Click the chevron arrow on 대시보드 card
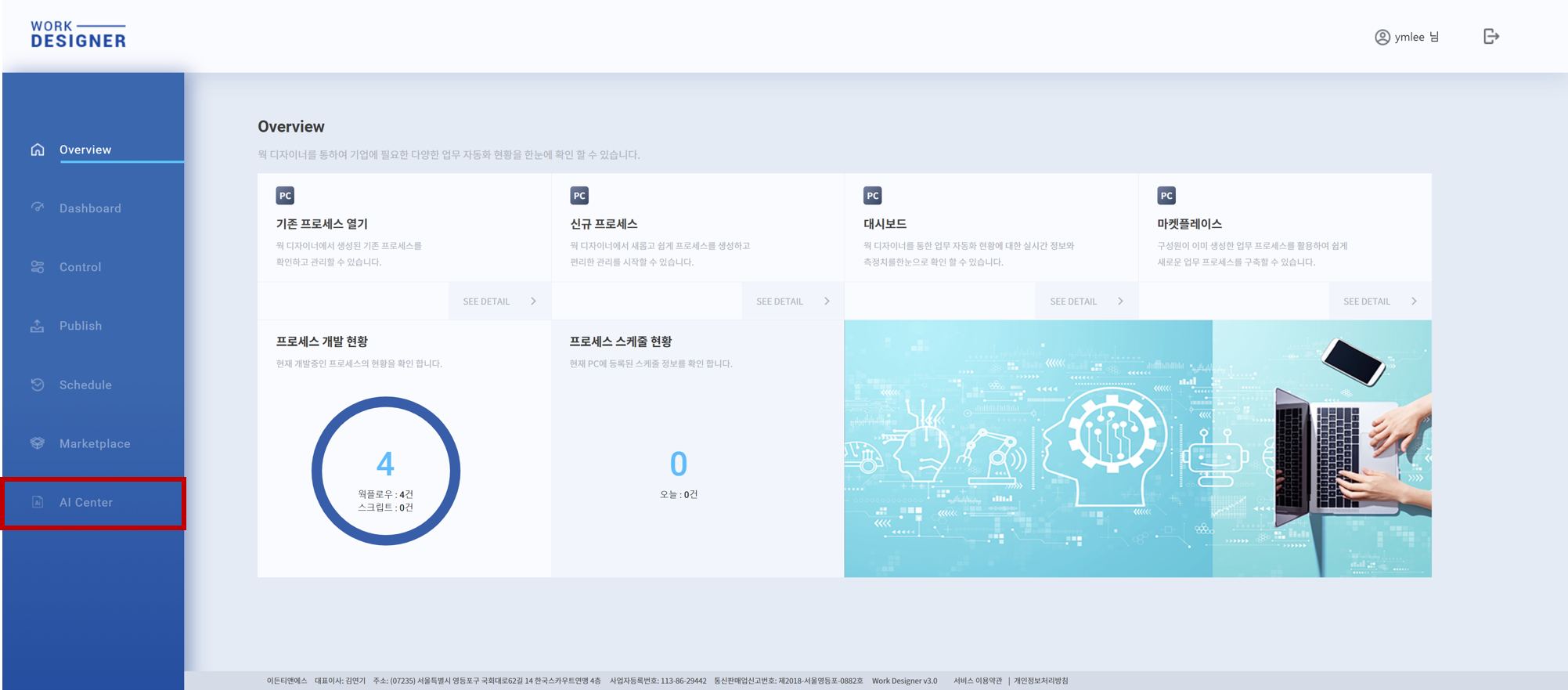The height and width of the screenshot is (690, 1568). (x=1121, y=302)
